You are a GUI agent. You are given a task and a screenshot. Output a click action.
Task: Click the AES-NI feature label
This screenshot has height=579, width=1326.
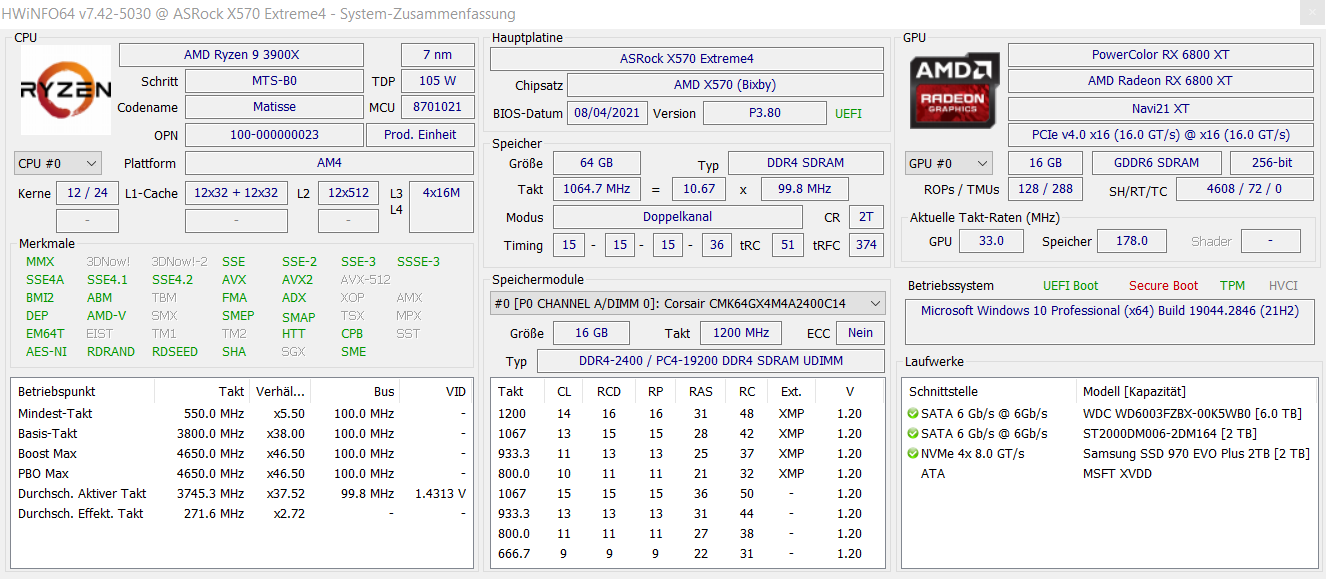[46, 352]
